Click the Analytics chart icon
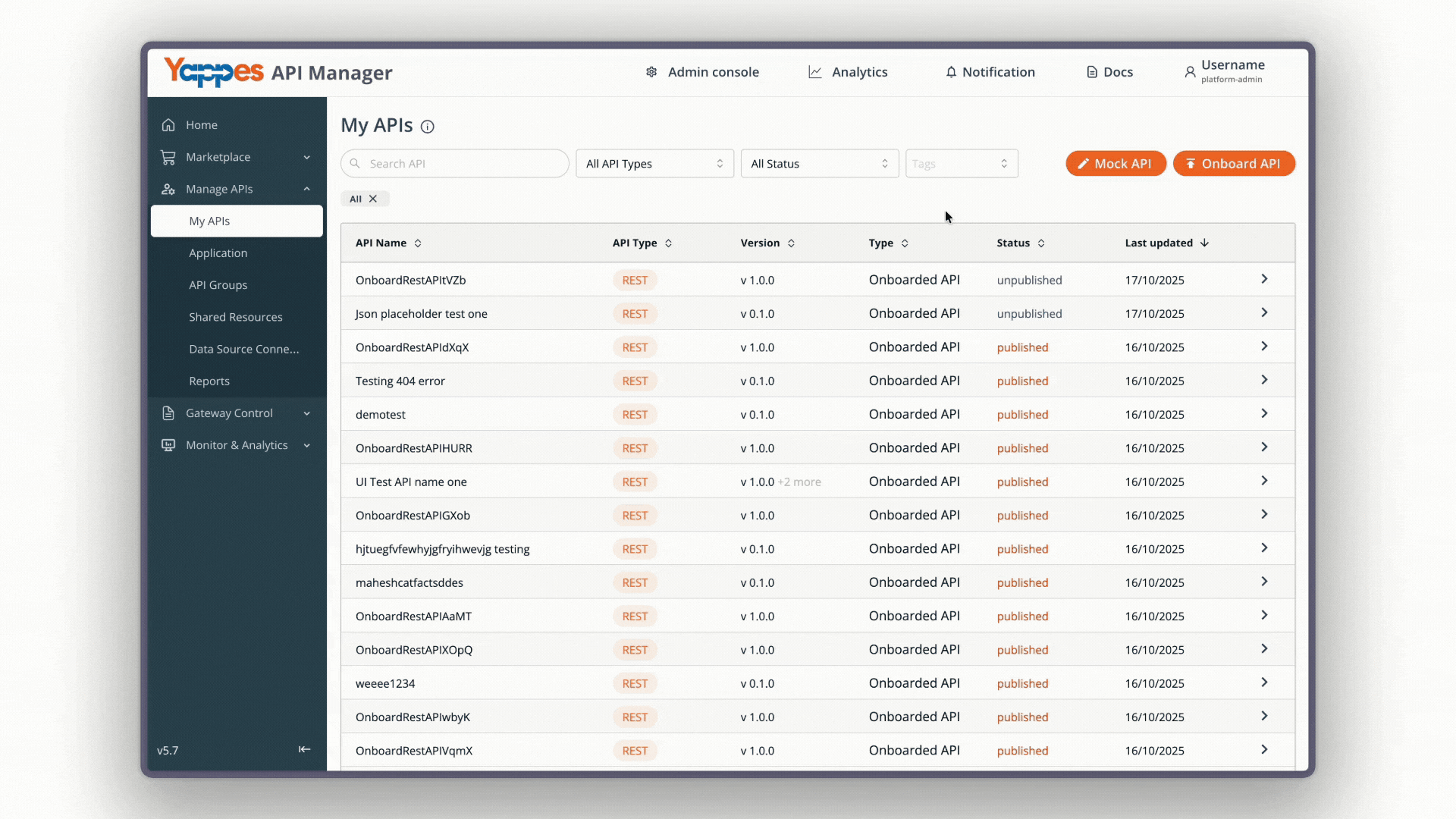 tap(815, 72)
